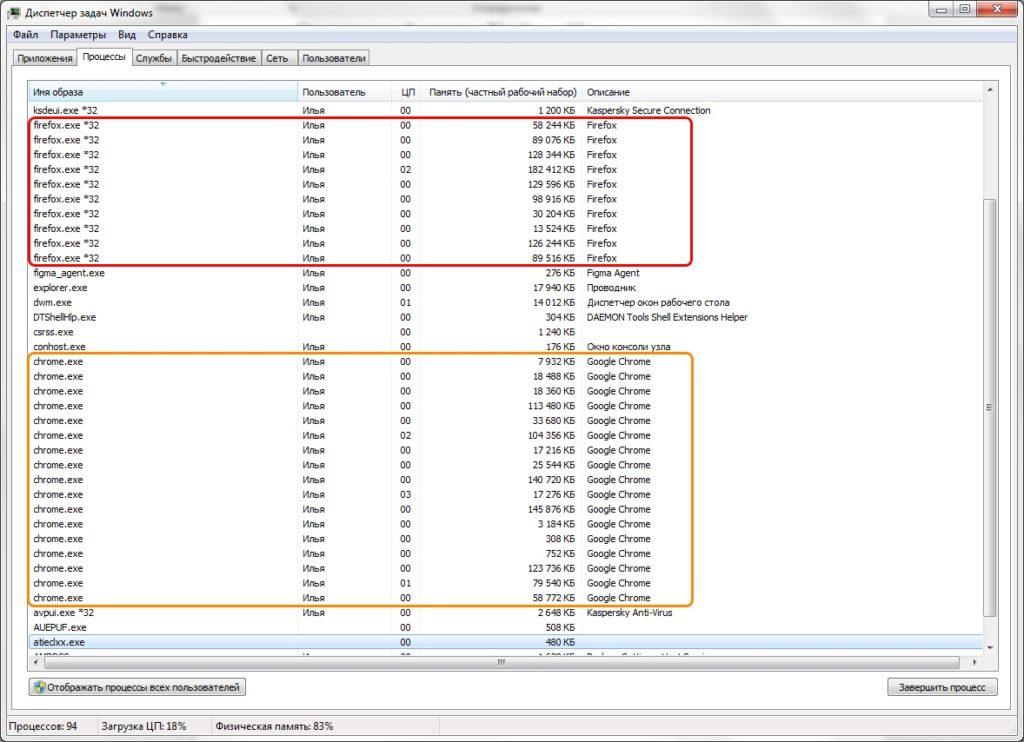Click the Проводник description cell
The height and width of the screenshot is (742, 1024).
point(611,287)
